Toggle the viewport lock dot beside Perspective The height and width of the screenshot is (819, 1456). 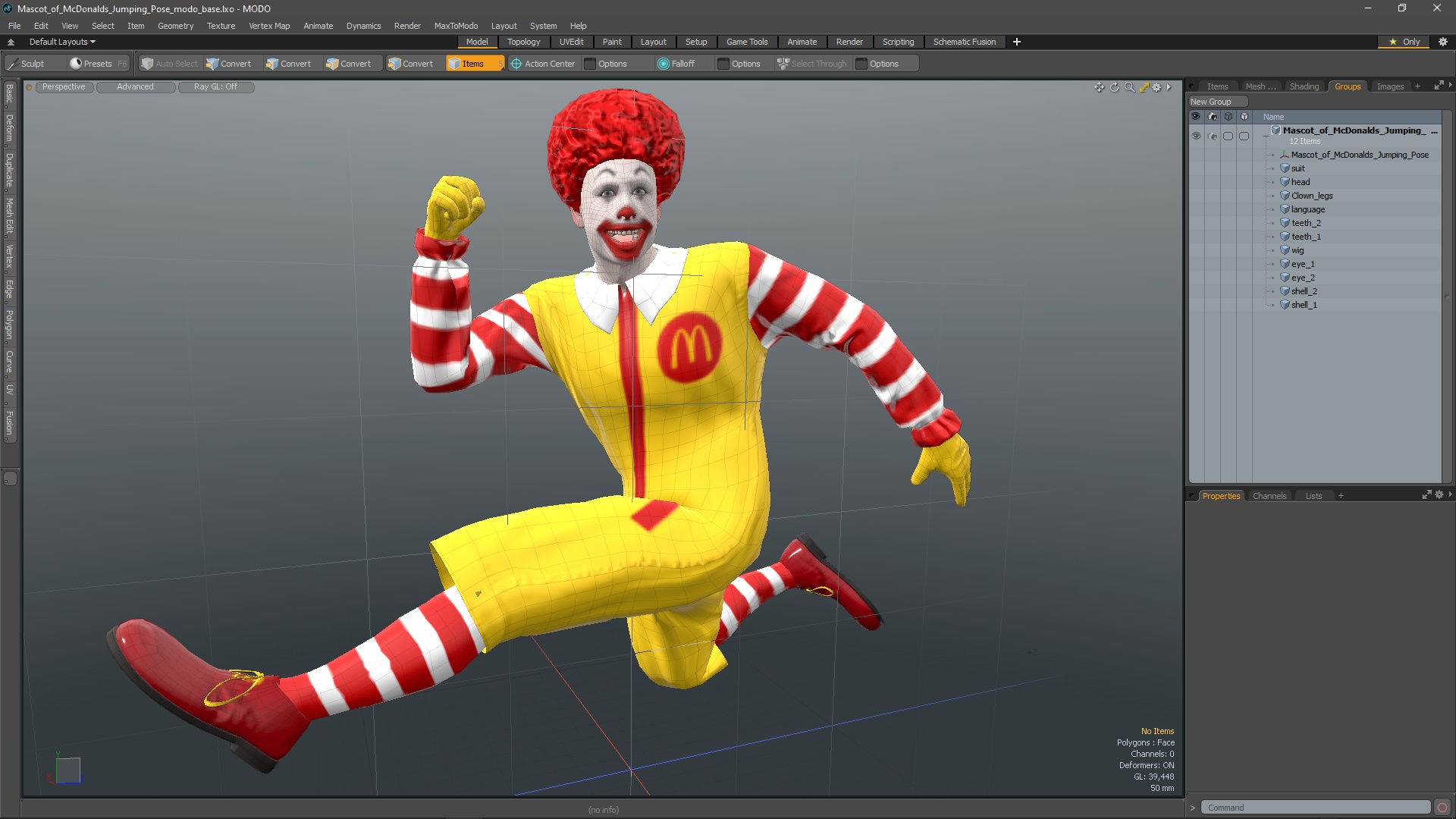pyautogui.click(x=29, y=87)
